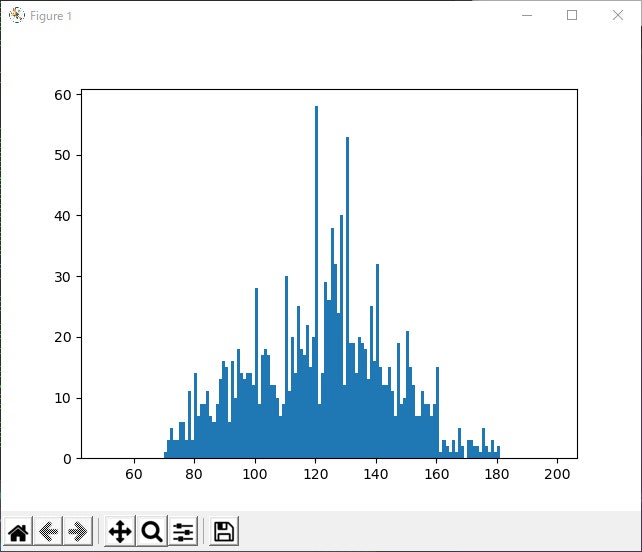This screenshot has height=552, width=642.
Task: Click y-axis tick label 30
Action: point(63,277)
